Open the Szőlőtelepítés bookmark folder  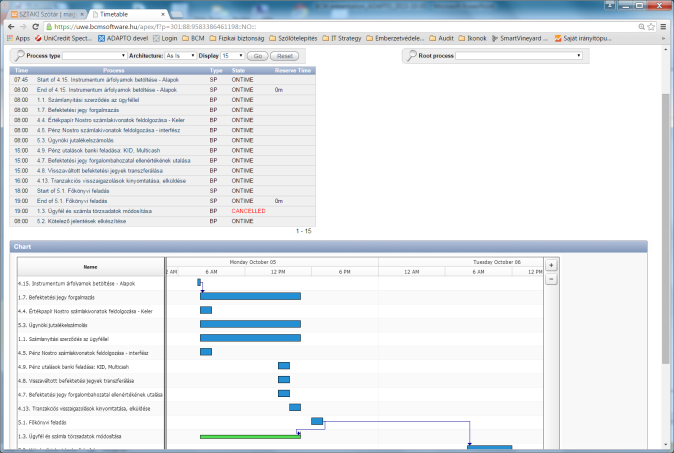click(293, 38)
